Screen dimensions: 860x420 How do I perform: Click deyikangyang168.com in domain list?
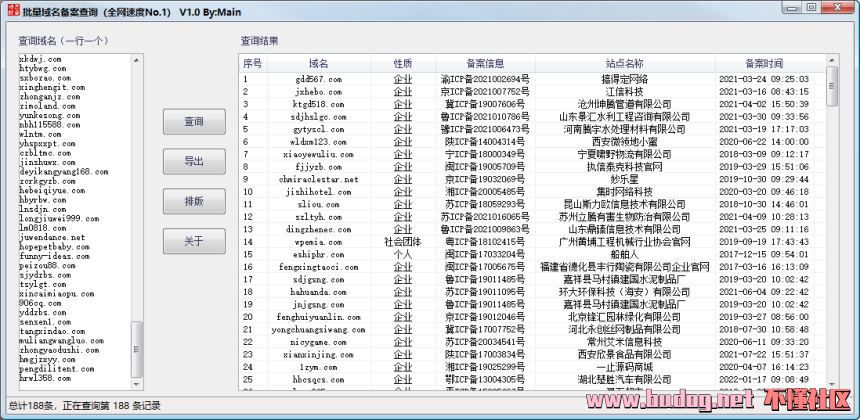pyautogui.click(x=64, y=172)
